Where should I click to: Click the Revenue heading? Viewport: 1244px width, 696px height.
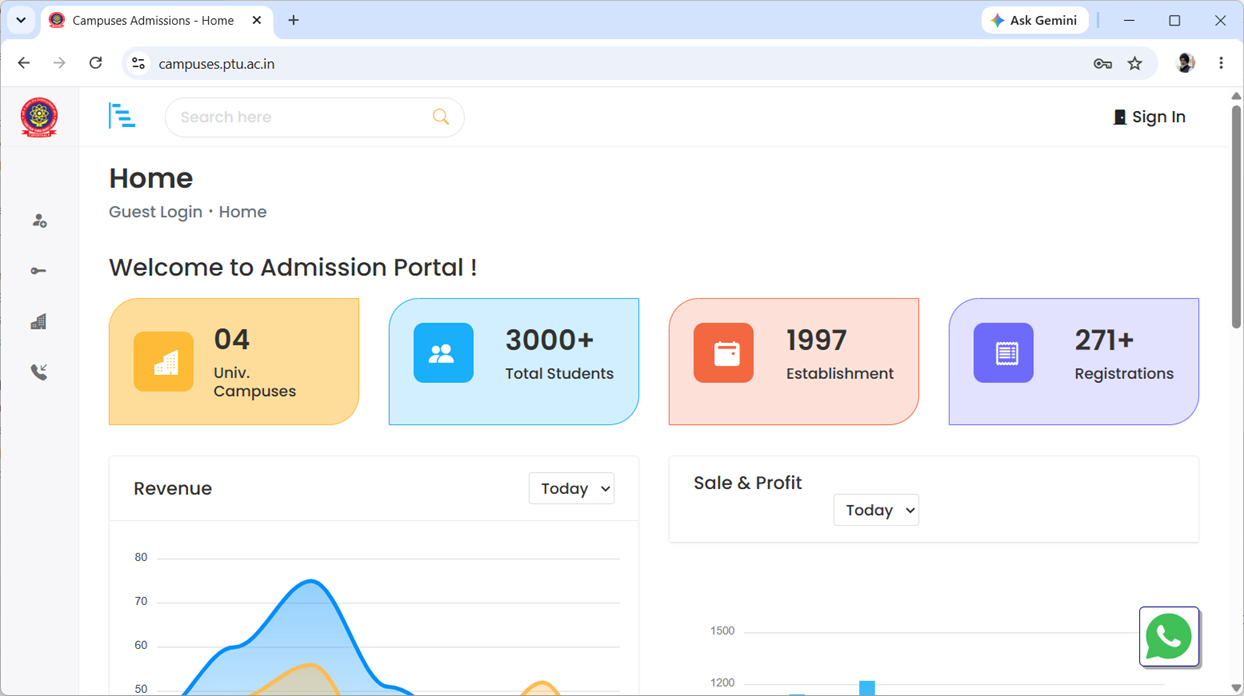[173, 488]
